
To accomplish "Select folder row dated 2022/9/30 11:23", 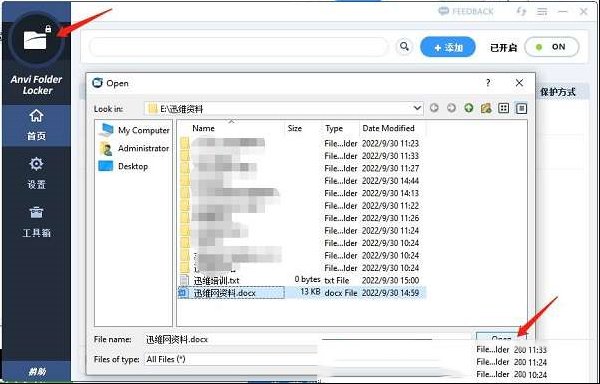I will tap(301, 143).
